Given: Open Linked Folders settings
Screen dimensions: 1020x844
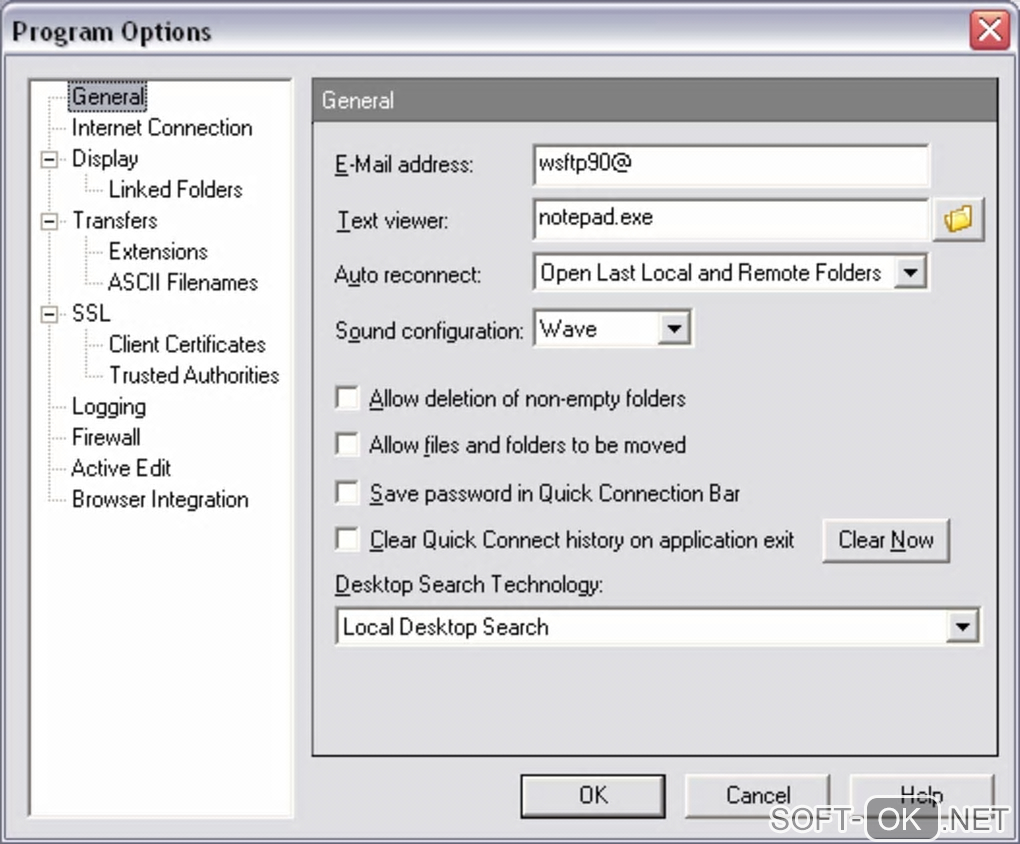Looking at the screenshot, I should coord(176,189).
